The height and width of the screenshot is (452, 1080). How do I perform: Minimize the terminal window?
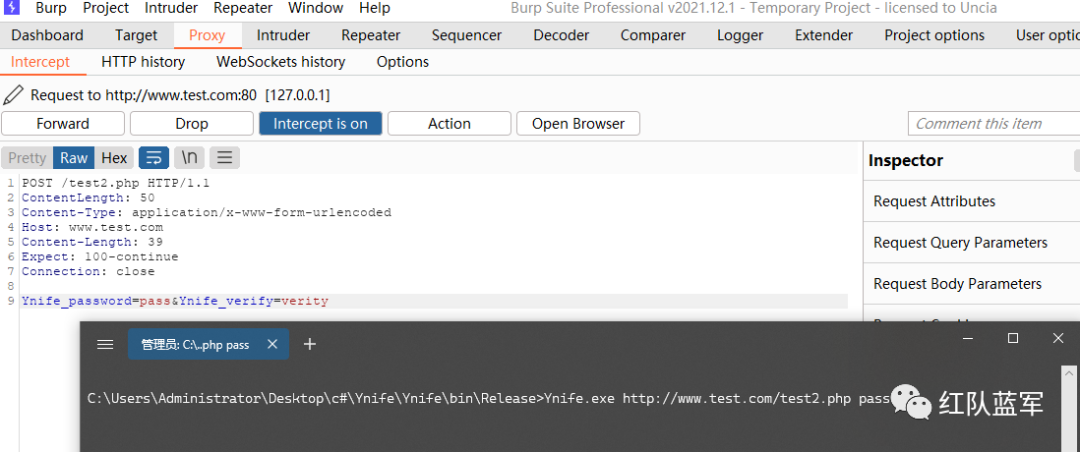click(968, 338)
